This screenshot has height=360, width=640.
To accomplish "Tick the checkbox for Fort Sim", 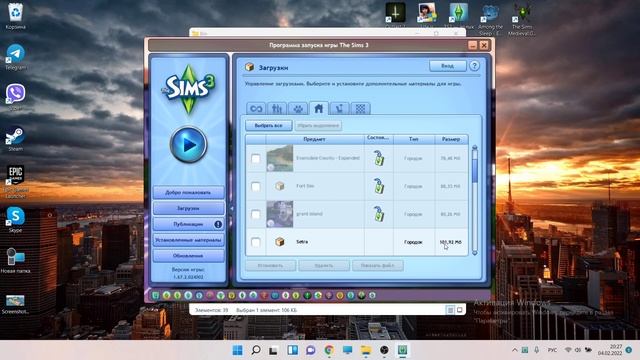I will (x=256, y=187).
